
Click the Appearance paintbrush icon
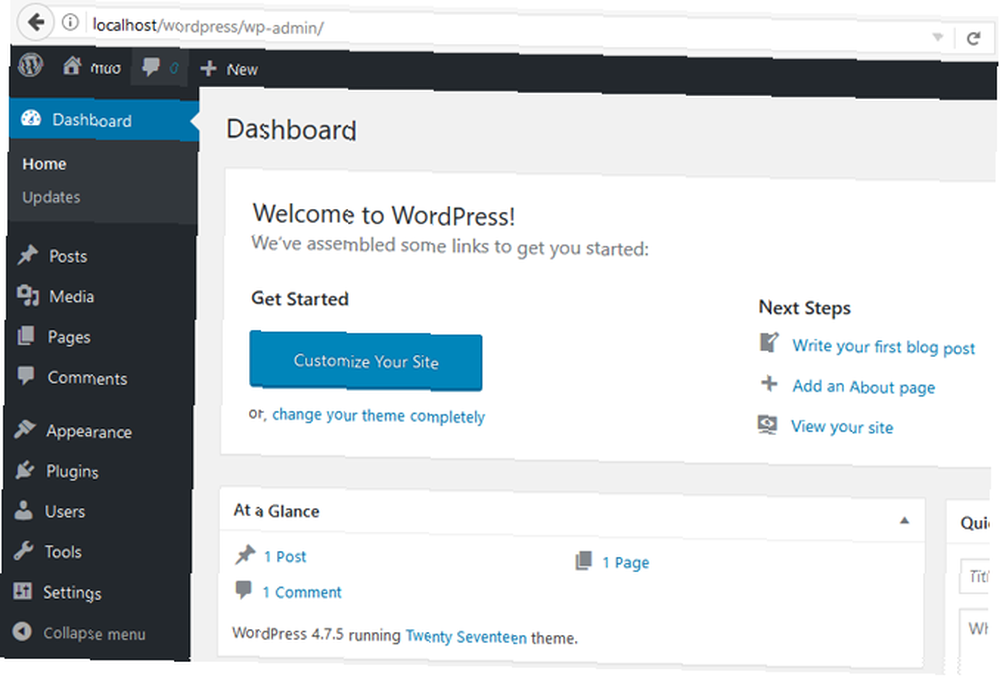[x=25, y=429]
